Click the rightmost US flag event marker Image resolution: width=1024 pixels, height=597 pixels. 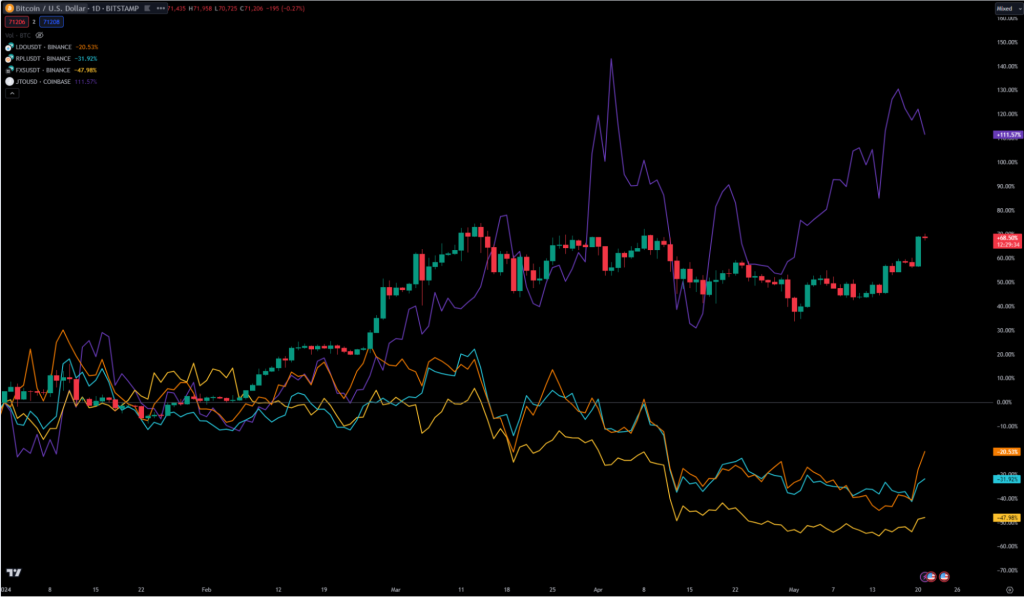(944, 577)
